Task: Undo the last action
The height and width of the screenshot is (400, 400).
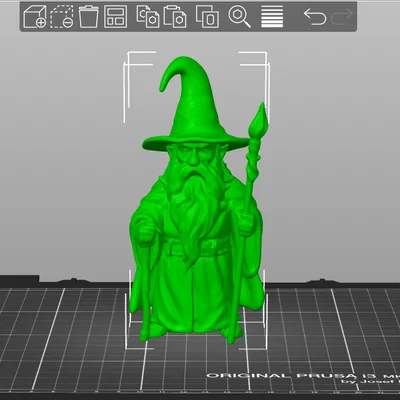Action: tap(315, 17)
